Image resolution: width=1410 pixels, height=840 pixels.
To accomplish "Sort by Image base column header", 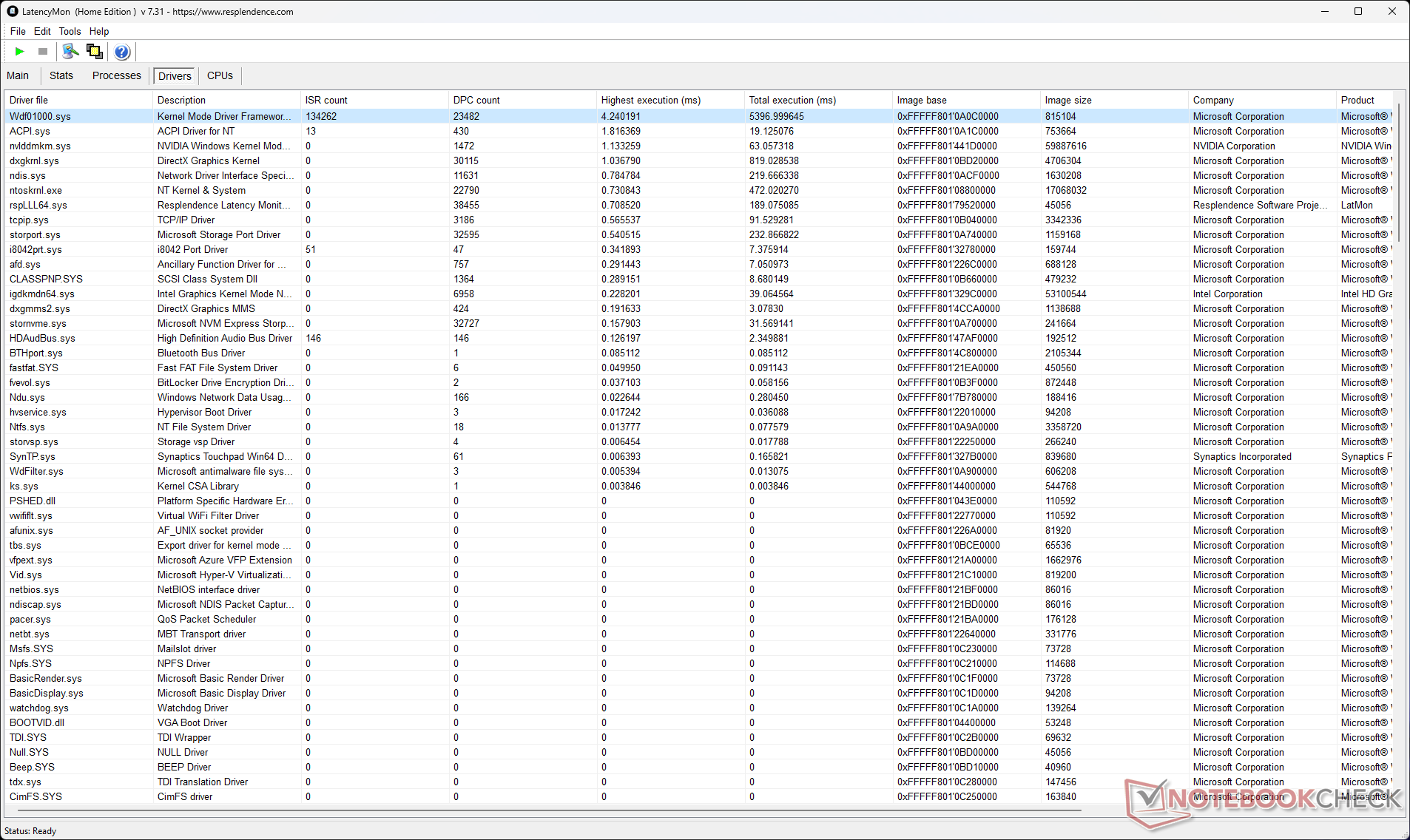I will click(967, 100).
